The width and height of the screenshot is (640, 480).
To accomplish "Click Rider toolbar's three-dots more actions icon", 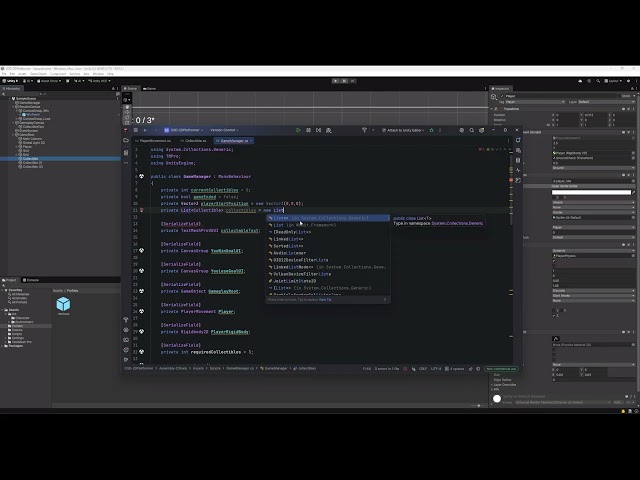I will [x=440, y=130].
